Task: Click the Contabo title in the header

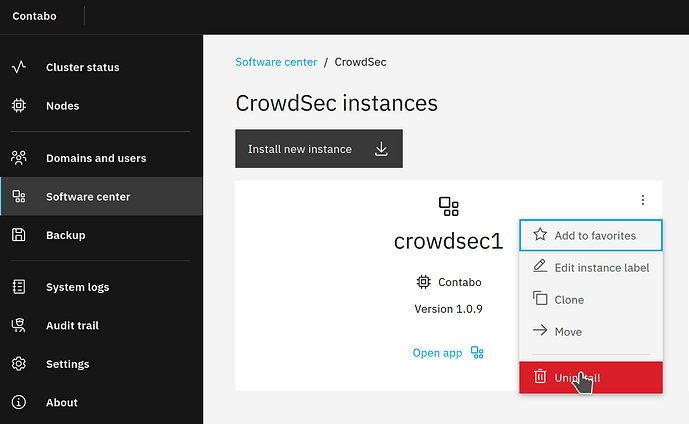Action: click(34, 16)
